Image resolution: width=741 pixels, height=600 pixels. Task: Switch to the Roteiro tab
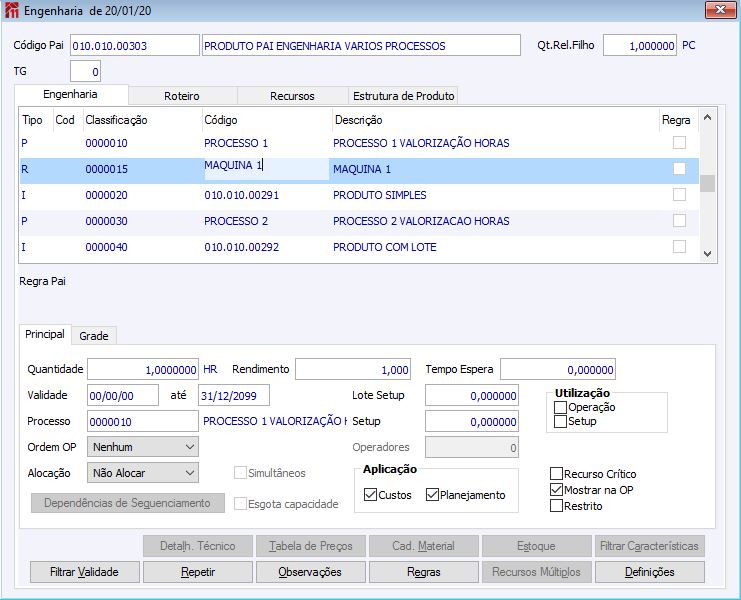pyautogui.click(x=183, y=96)
